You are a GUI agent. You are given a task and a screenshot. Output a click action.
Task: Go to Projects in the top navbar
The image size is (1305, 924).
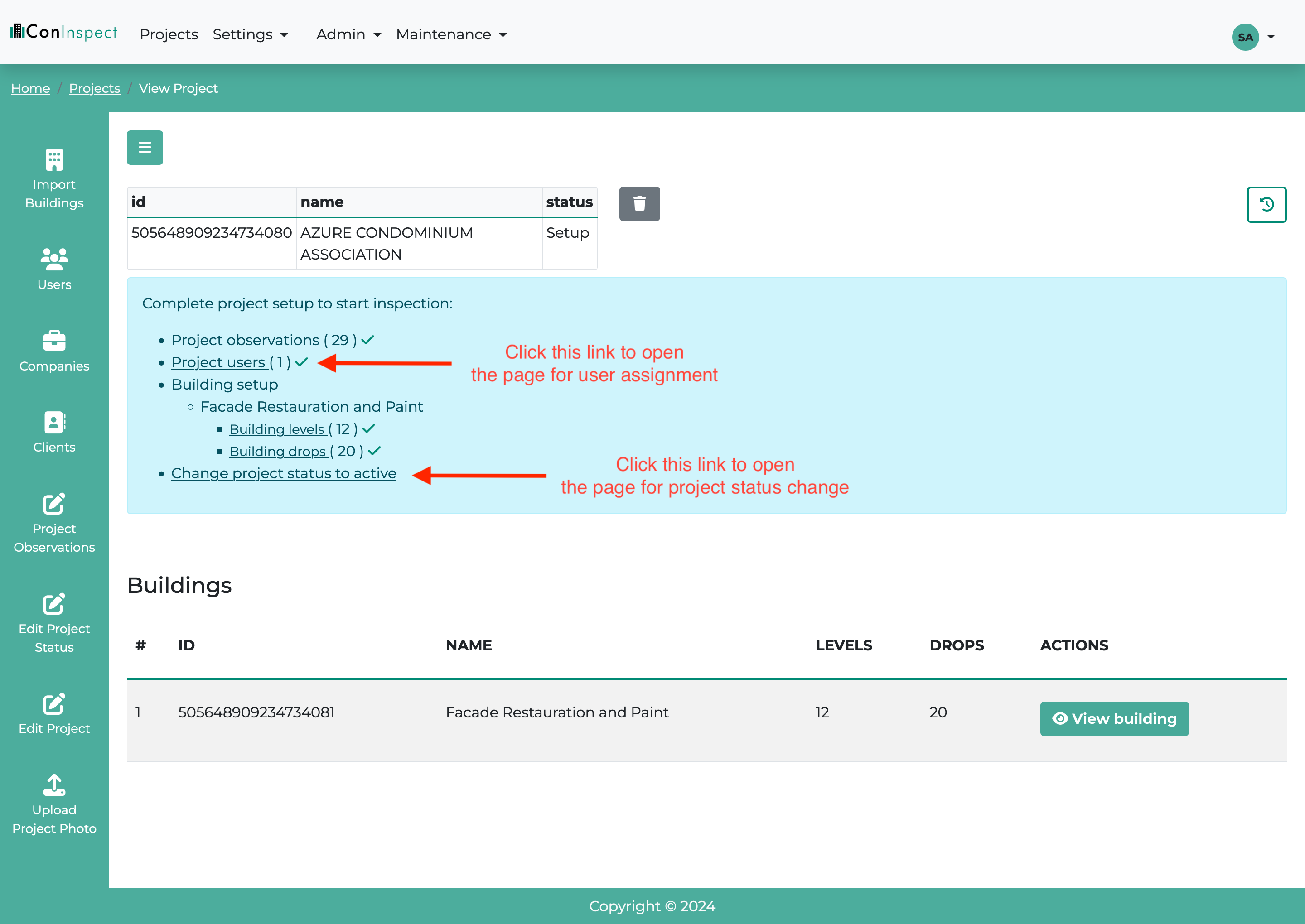coord(169,34)
